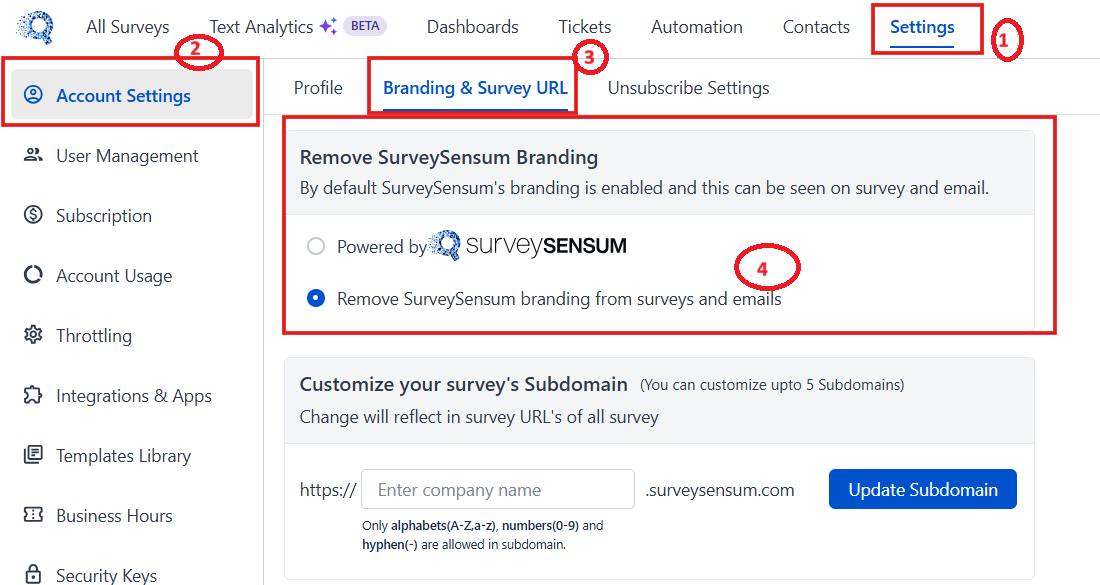Select the Powered by SurveySensum radio option
Image resolution: width=1100 pixels, height=585 pixels.
tap(316, 246)
